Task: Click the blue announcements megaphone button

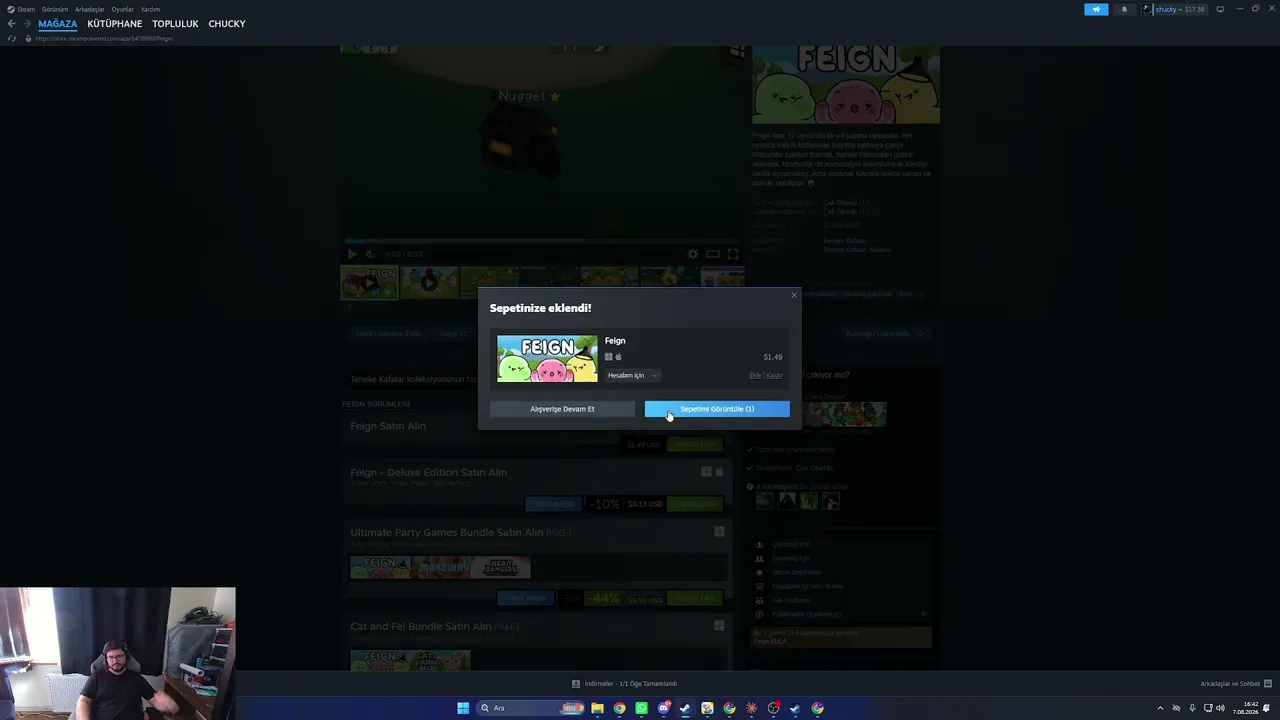Action: pos(1096,9)
